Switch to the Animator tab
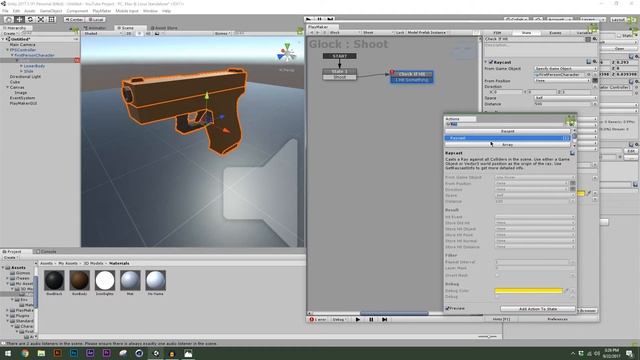Viewport: 640px width, 360px height. [96, 28]
